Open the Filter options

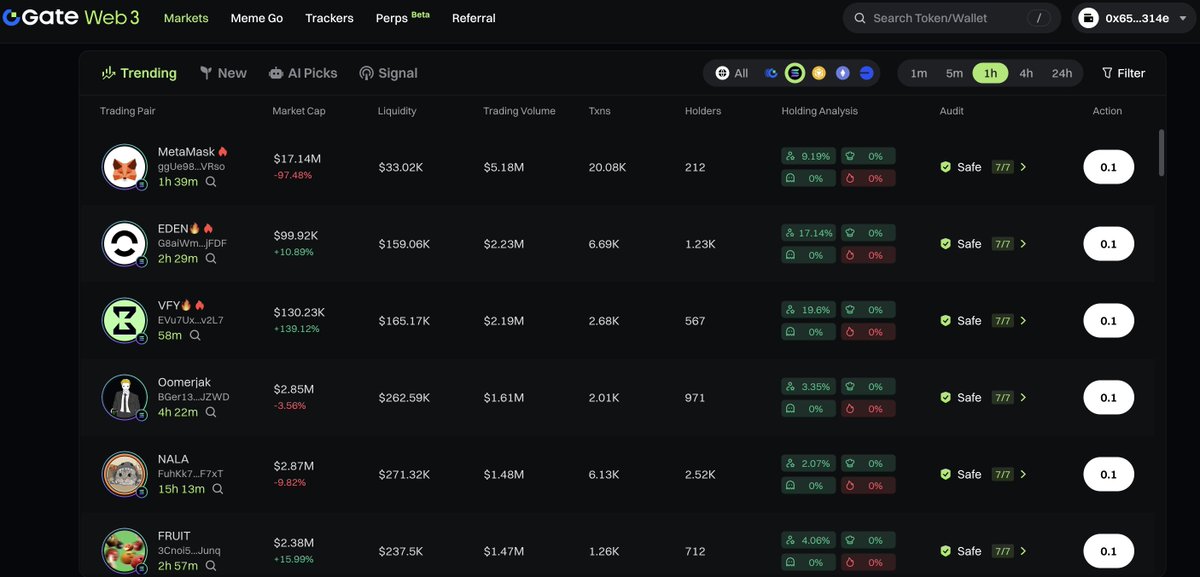point(1123,73)
